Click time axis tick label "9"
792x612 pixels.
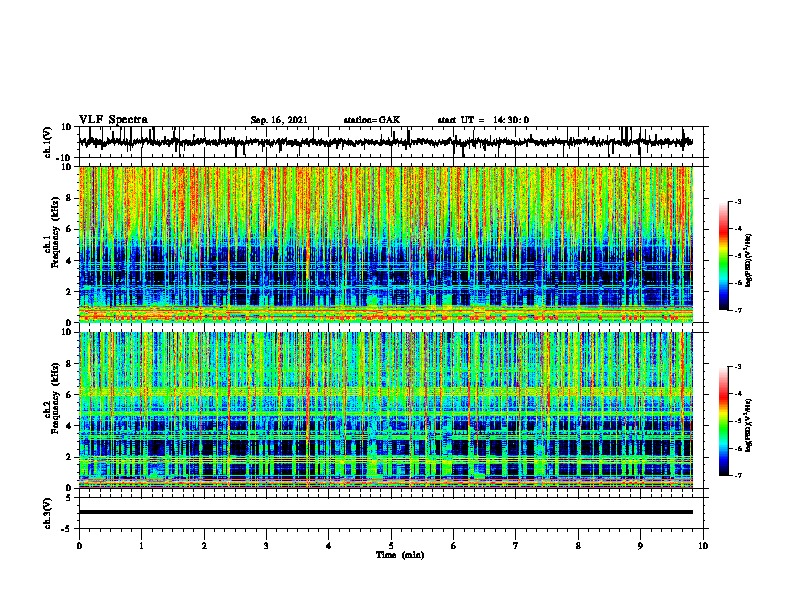640,546
